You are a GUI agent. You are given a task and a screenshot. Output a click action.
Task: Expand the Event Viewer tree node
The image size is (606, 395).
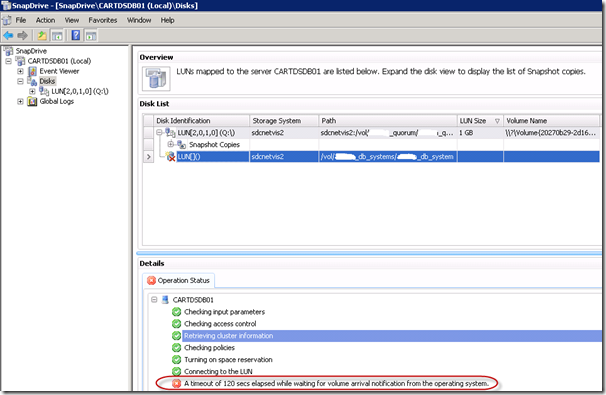20,71
